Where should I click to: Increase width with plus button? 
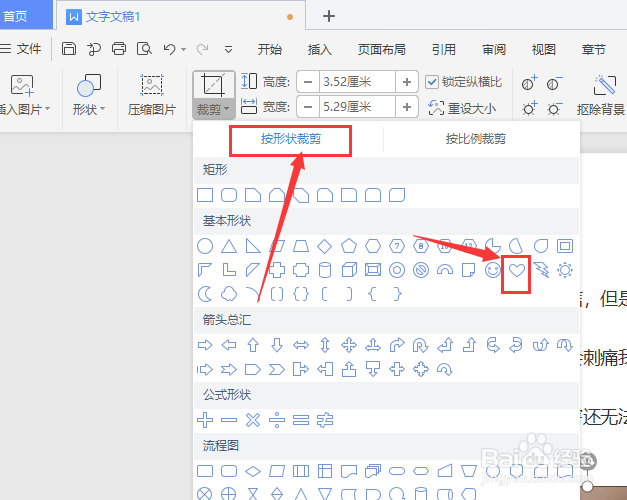point(407,107)
